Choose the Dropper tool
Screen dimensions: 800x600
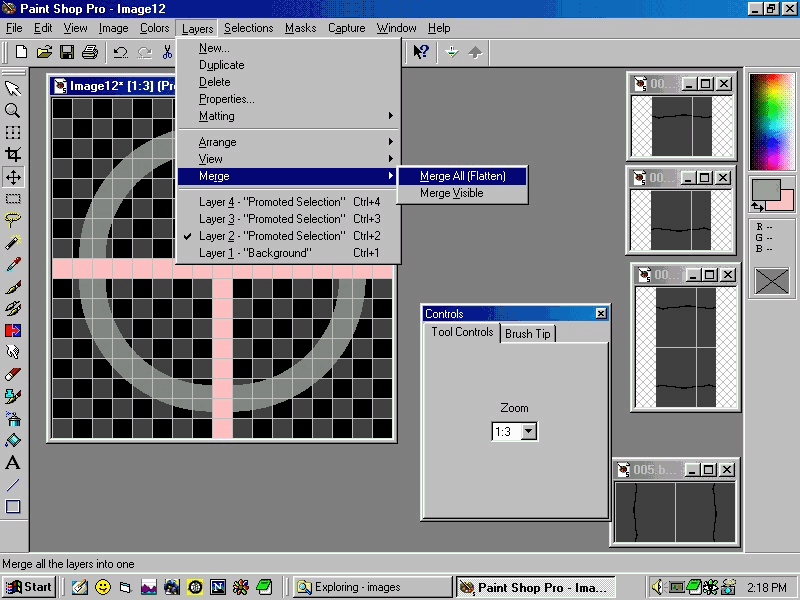click(x=13, y=265)
